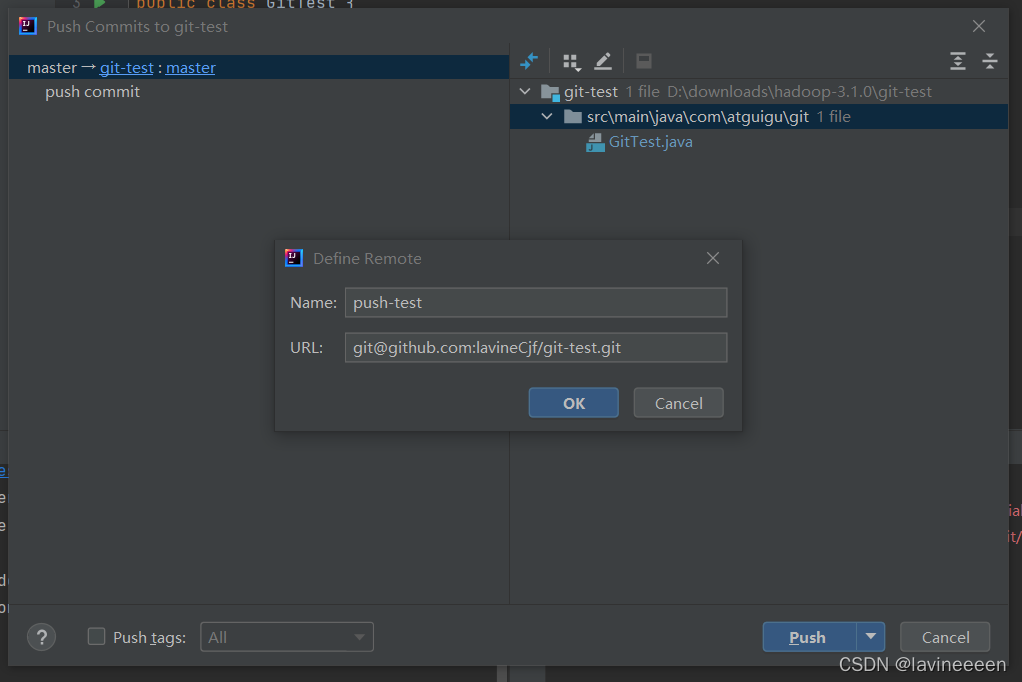Click IntelliJ logo in Define Remote title

tap(294, 258)
